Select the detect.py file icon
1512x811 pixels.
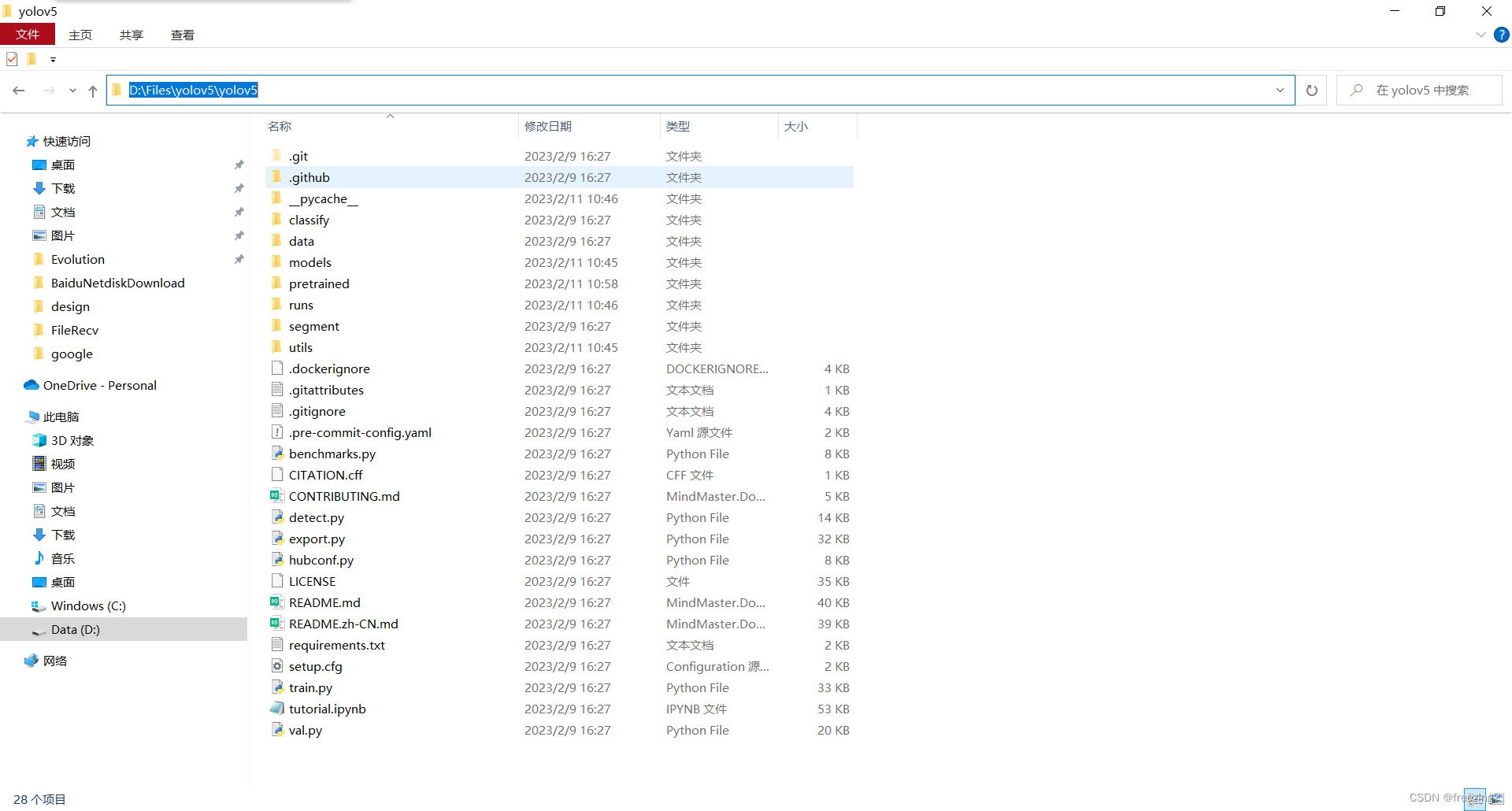point(277,517)
